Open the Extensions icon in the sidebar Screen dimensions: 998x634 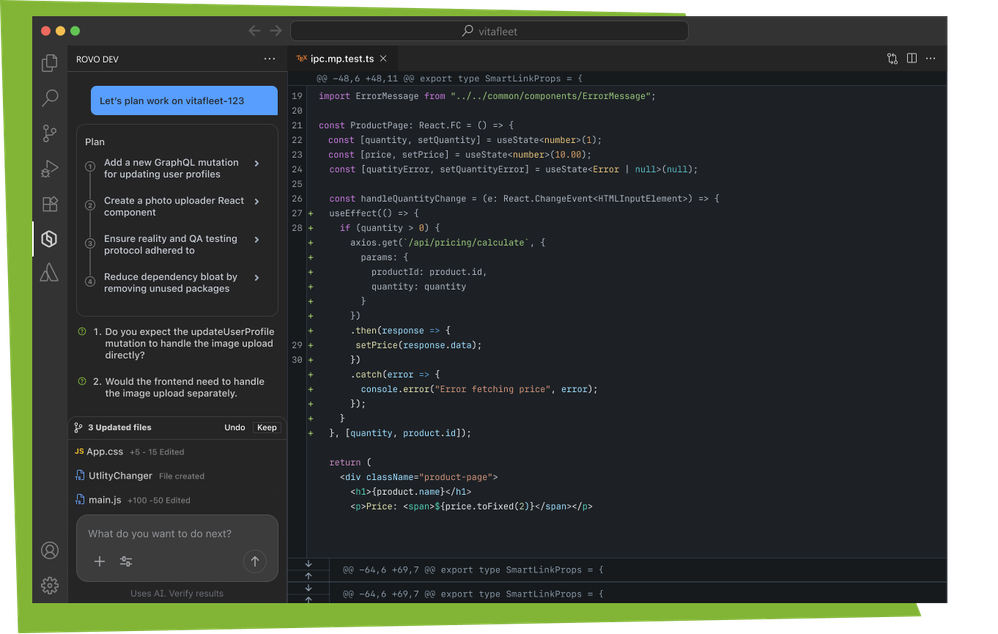tap(50, 204)
